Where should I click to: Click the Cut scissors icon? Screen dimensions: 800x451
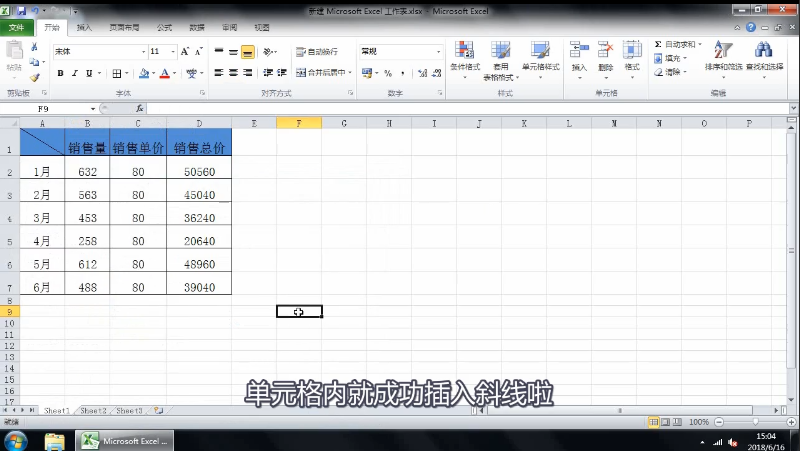(x=34, y=47)
